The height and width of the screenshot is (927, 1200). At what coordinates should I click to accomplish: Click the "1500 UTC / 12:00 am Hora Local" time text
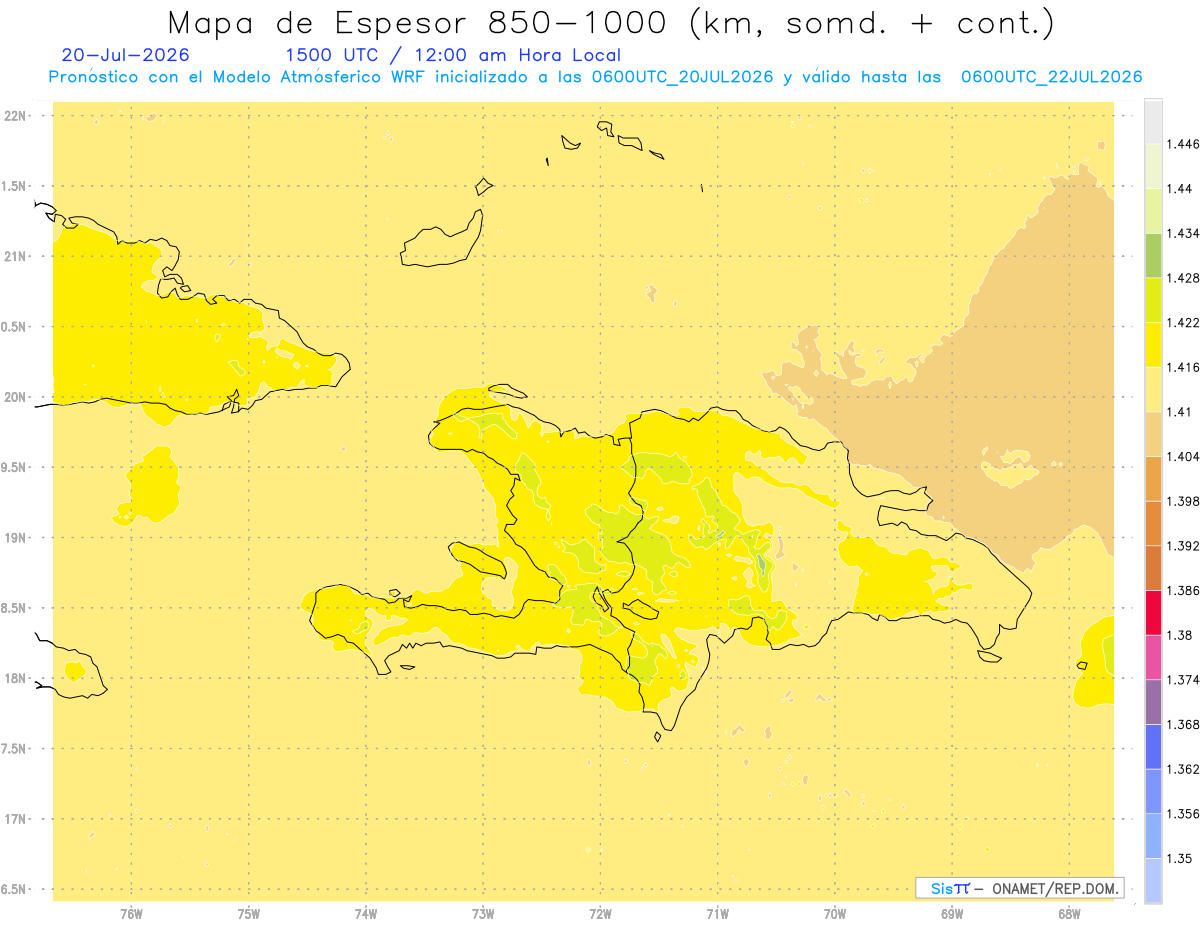[453, 56]
